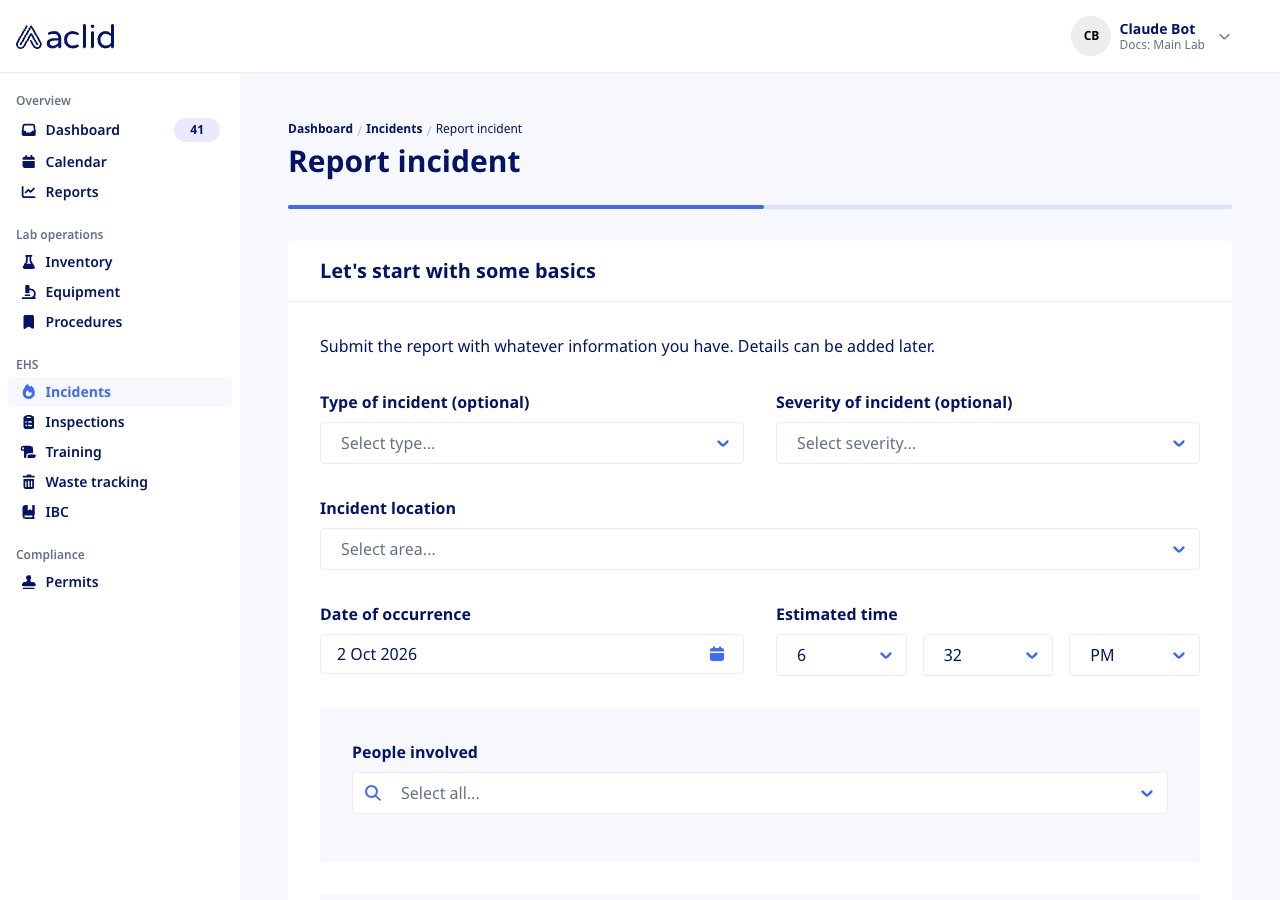Expand the People involved select chevron

pos(1147,793)
